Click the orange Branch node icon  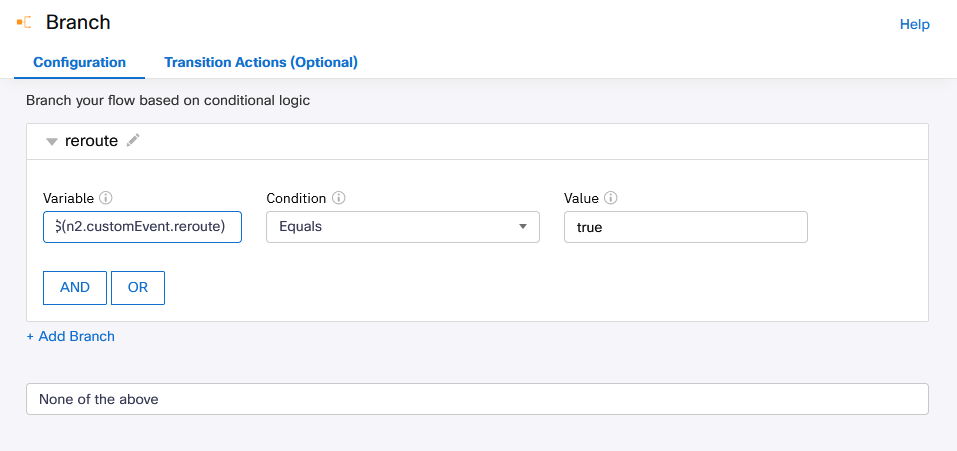point(24,22)
